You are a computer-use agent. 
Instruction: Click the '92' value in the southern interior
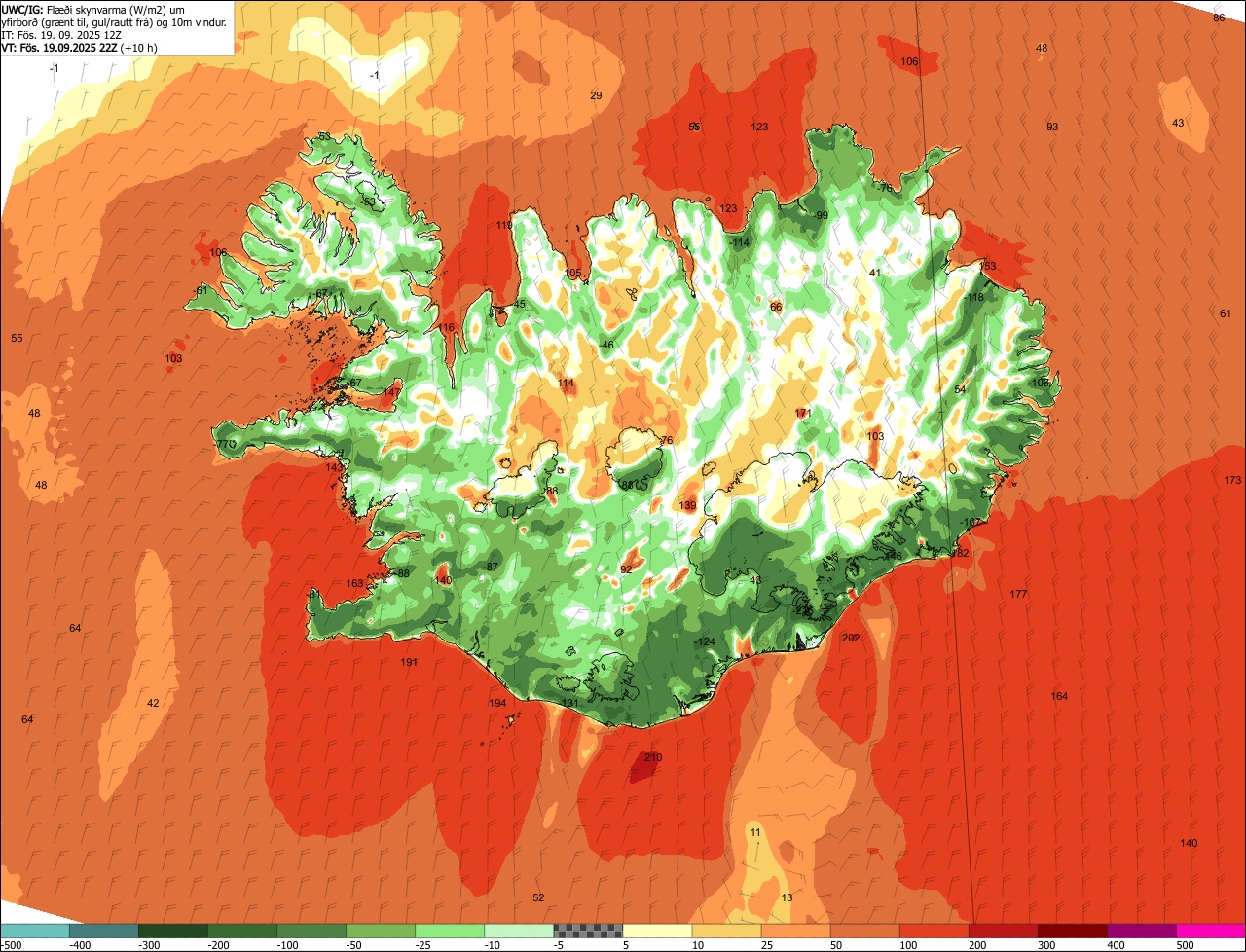626,569
